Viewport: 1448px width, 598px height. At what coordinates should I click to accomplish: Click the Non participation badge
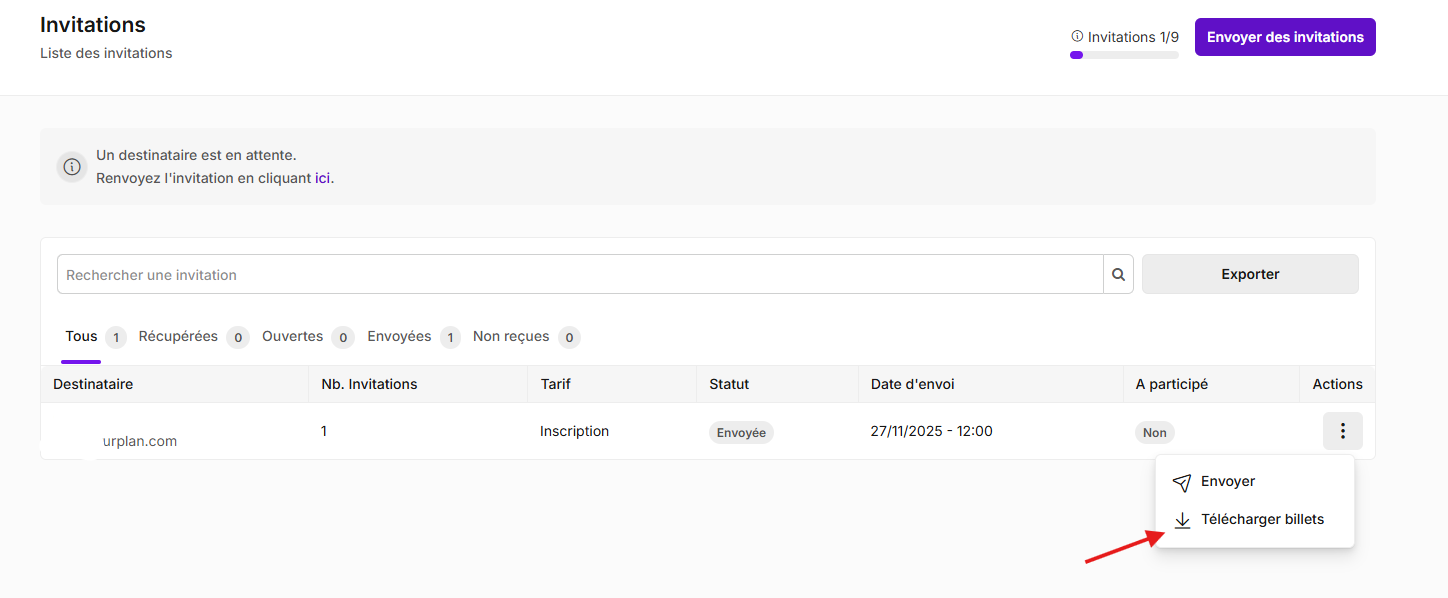(x=1155, y=433)
